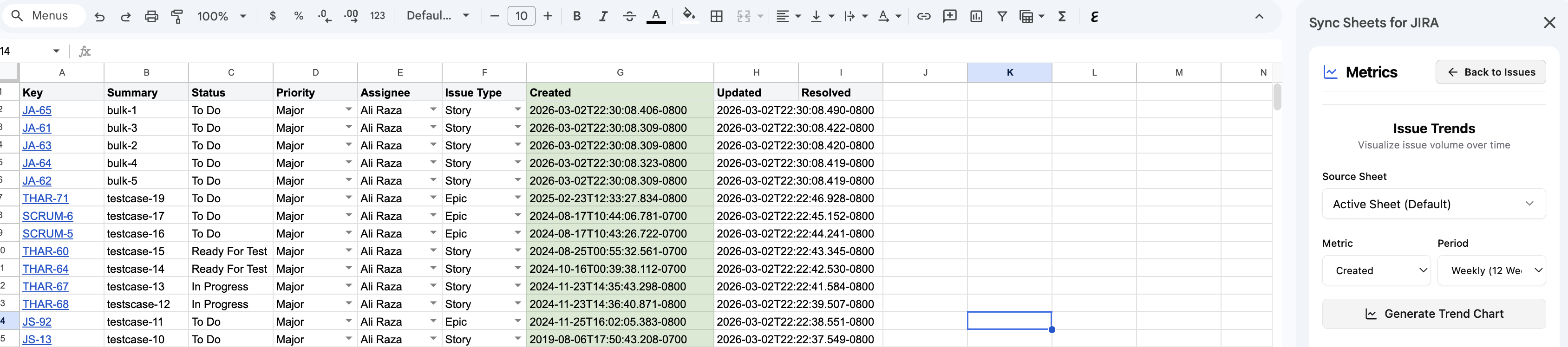Image resolution: width=1568 pixels, height=347 pixels.
Task: Select the Paint format tool
Action: click(x=177, y=16)
